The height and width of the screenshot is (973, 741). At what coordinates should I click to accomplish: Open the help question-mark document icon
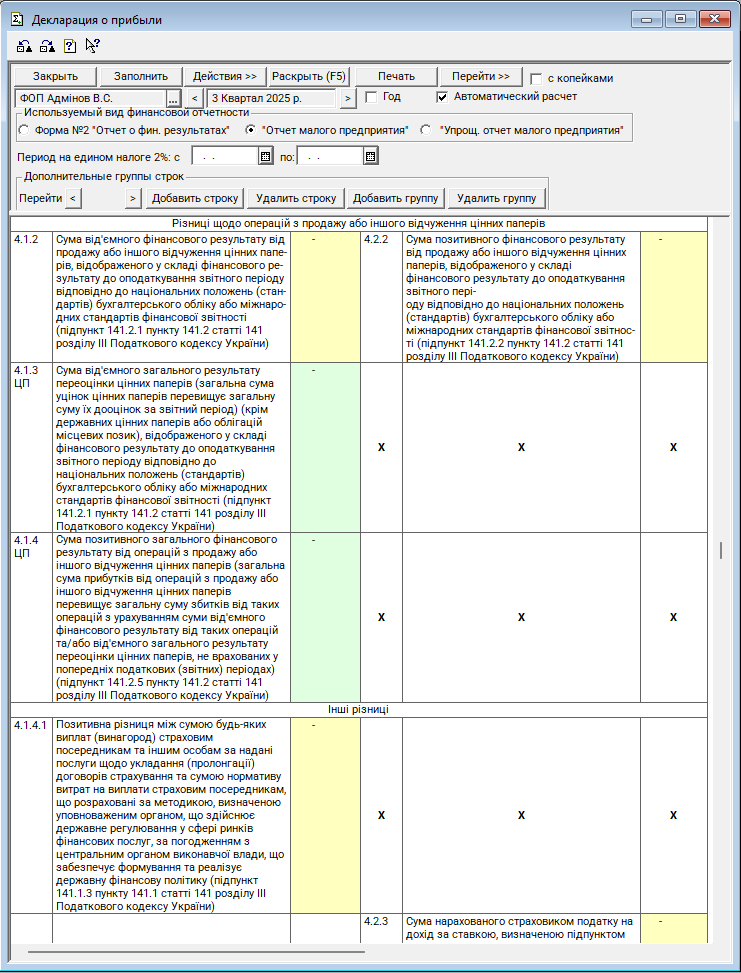click(x=69, y=46)
